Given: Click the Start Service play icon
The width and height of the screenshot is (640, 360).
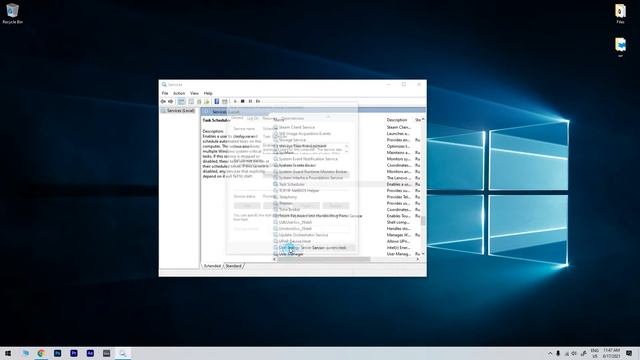Looking at the screenshot, I should click(235, 101).
